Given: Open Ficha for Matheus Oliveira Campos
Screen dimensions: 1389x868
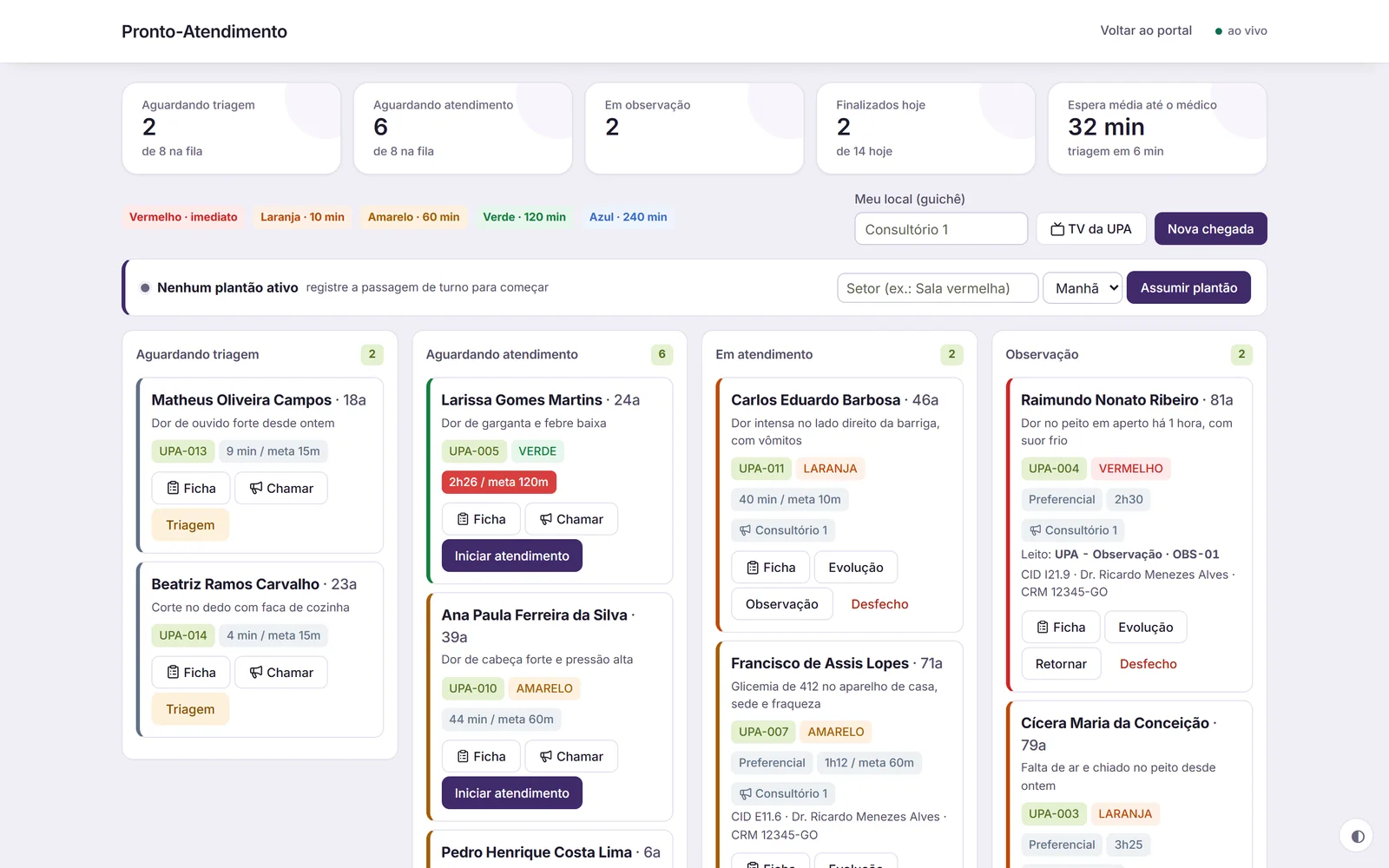Looking at the screenshot, I should tap(191, 489).
